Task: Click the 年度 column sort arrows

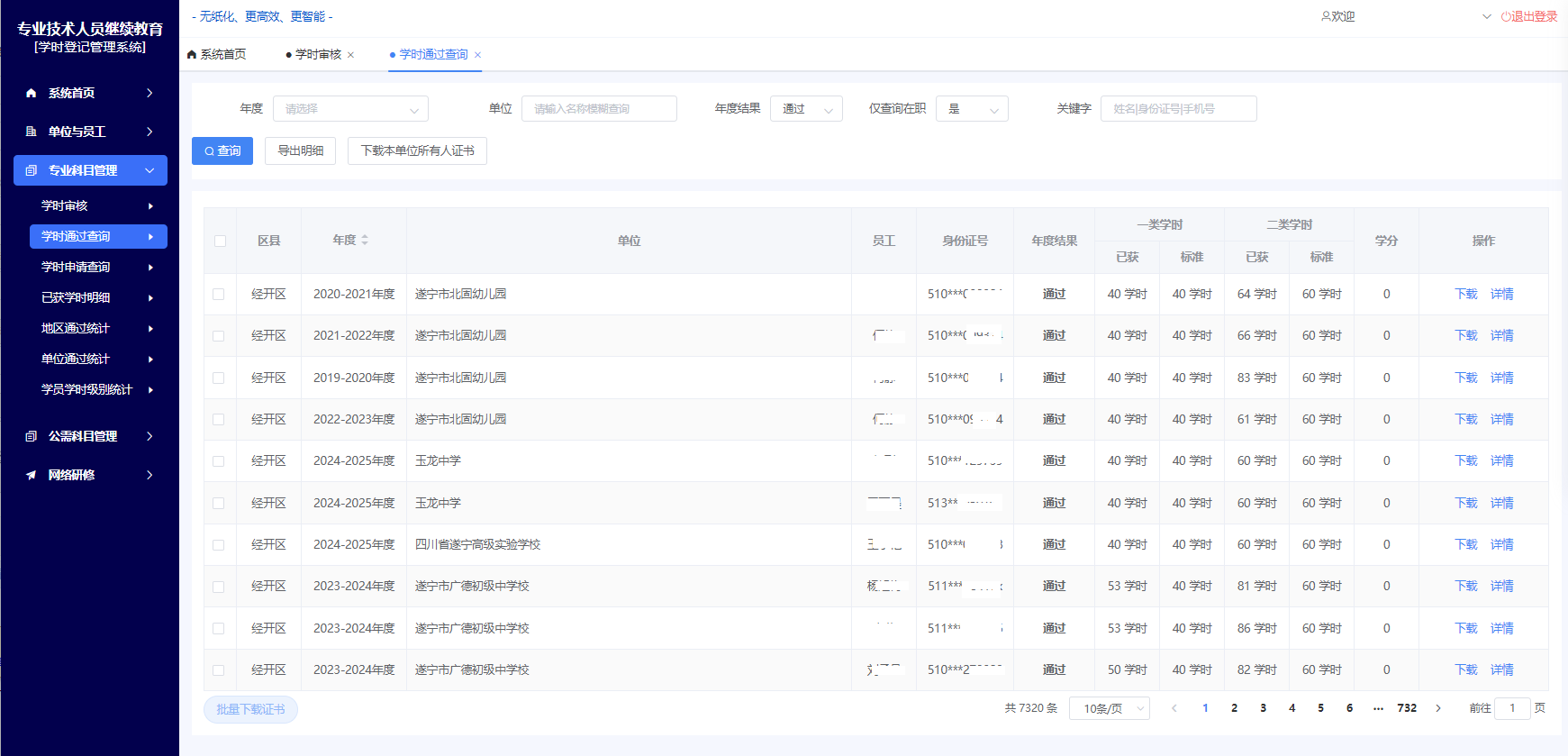Action: [365, 241]
